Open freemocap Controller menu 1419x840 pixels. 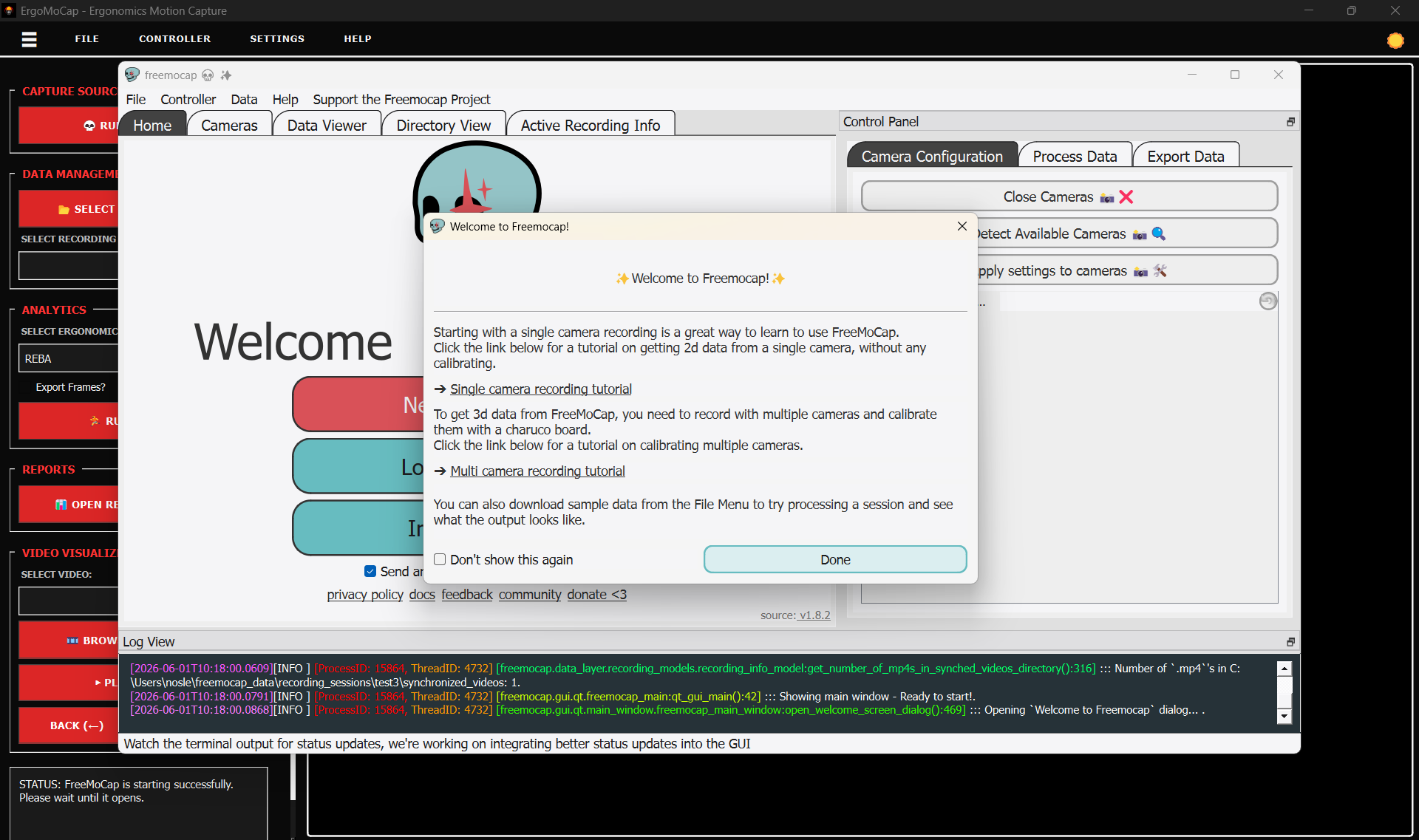[188, 99]
